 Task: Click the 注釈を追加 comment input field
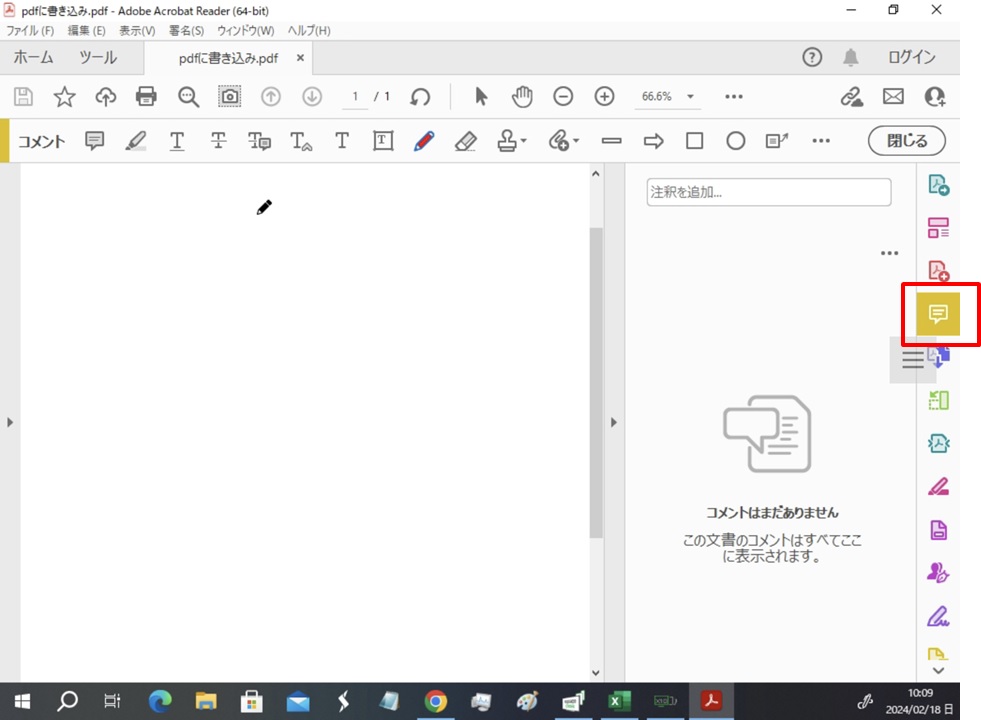(x=769, y=192)
